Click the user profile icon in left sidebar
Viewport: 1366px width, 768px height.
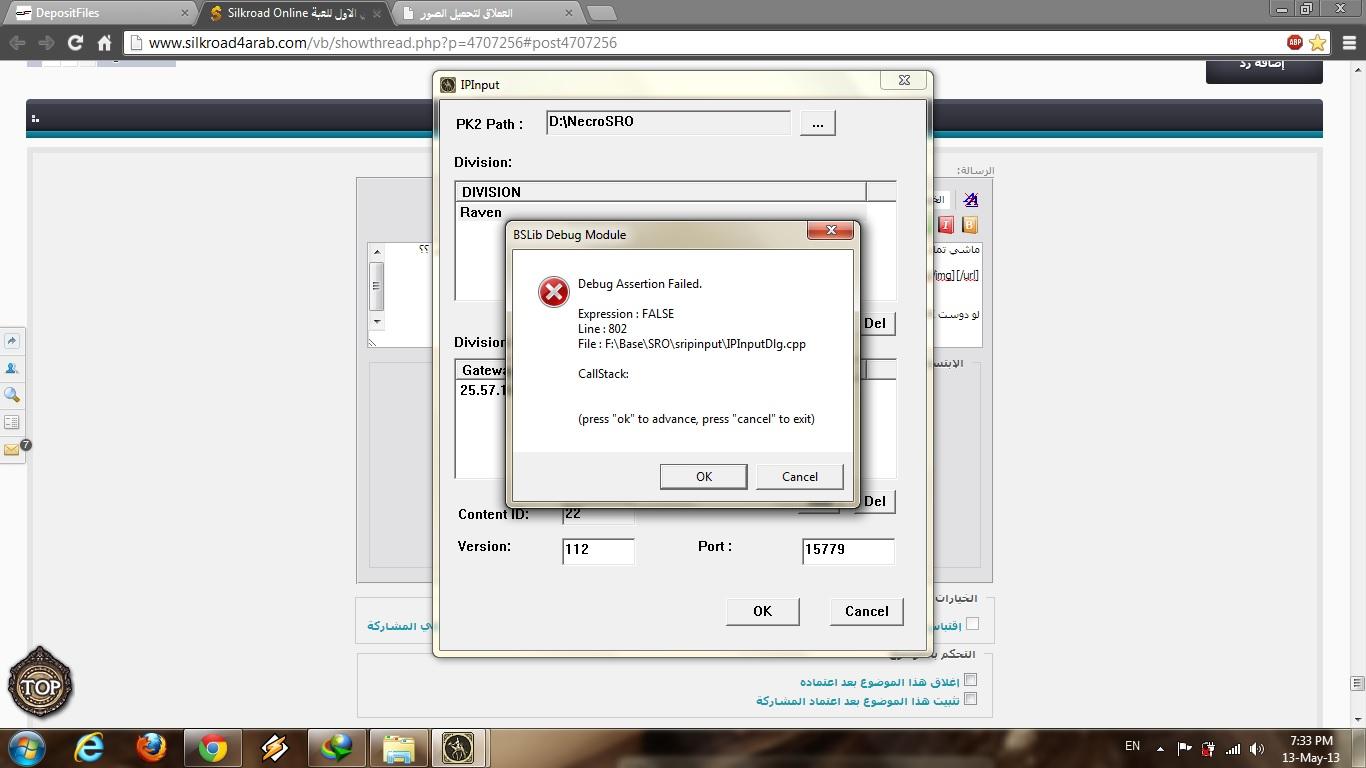tap(12, 368)
